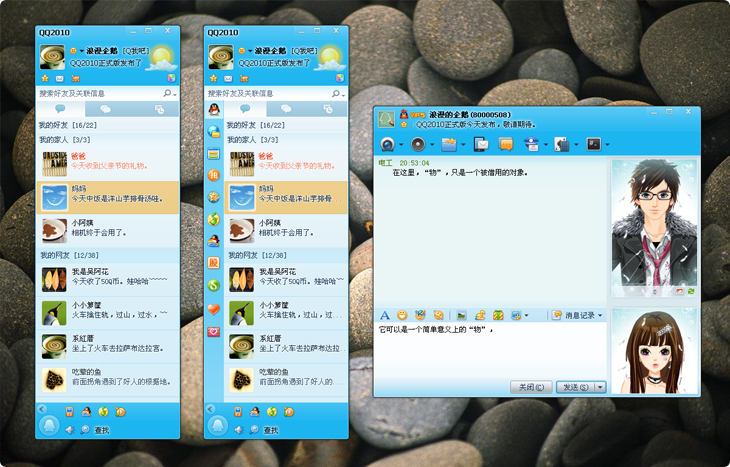Open the blue globe browser icon in the middle window sidebar
The image size is (730, 467).
(214, 132)
